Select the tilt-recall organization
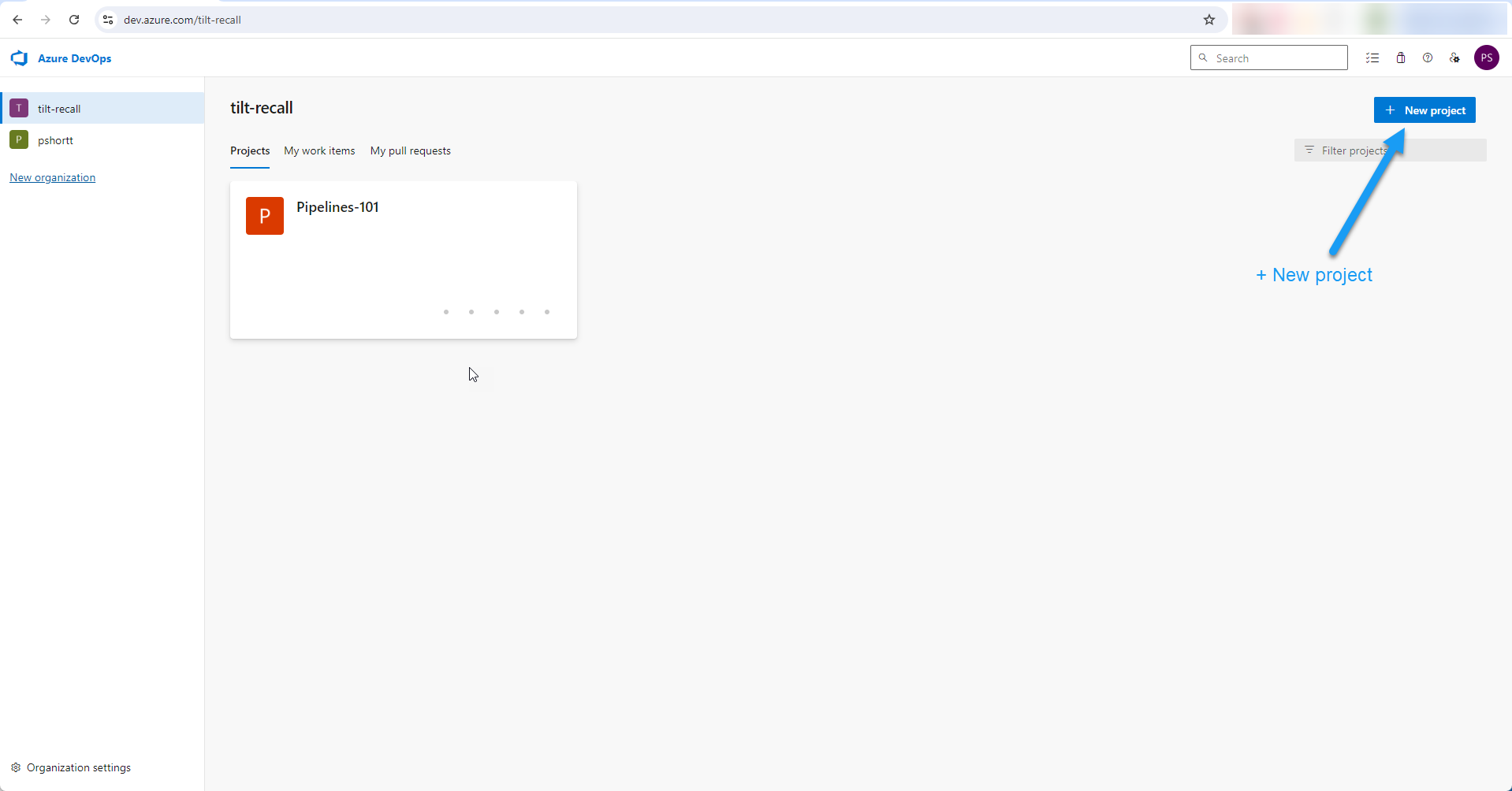The width and height of the screenshot is (1512, 791). point(59,109)
